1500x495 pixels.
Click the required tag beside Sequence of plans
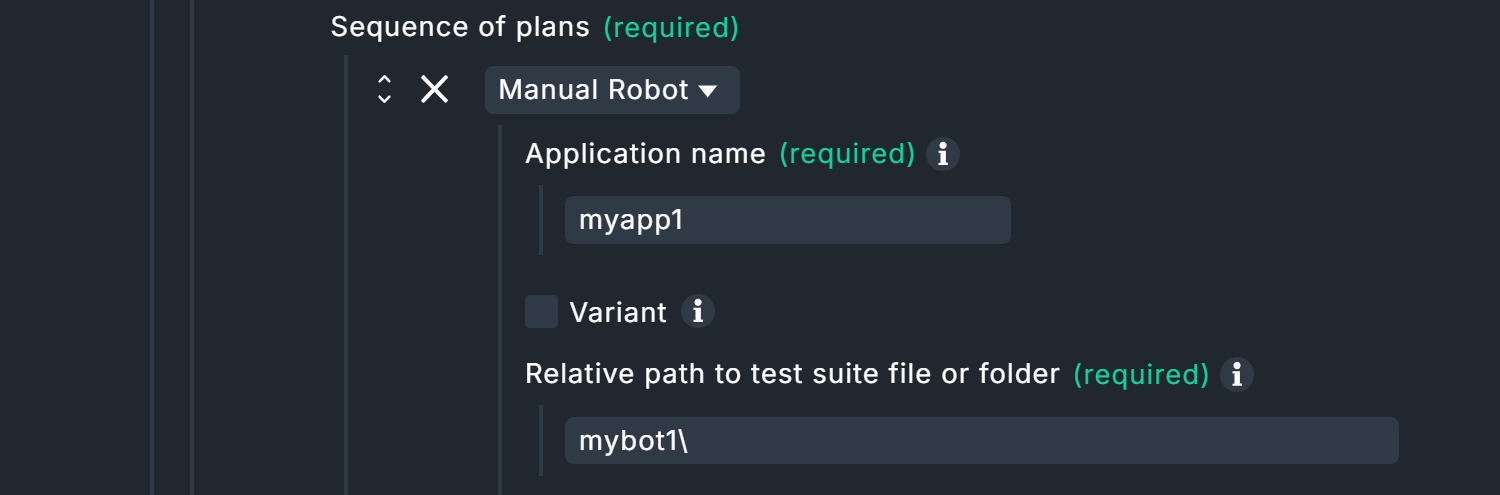point(671,28)
